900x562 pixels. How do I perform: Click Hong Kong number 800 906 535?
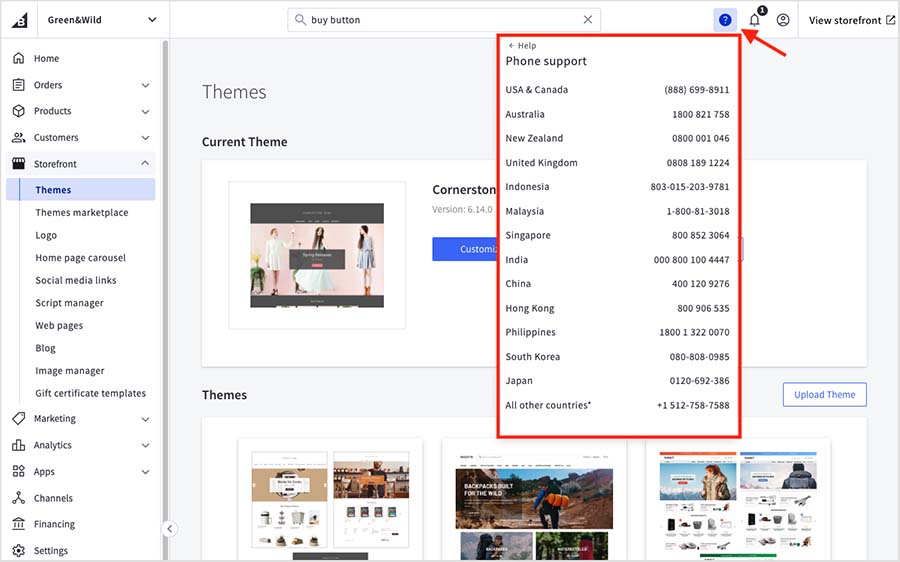703,308
